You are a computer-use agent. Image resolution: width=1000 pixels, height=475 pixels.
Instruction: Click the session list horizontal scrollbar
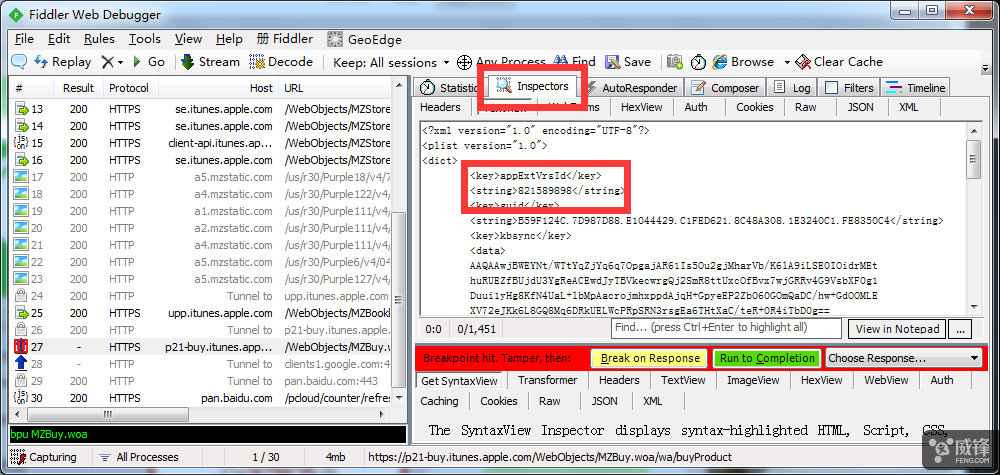[x=202, y=414]
